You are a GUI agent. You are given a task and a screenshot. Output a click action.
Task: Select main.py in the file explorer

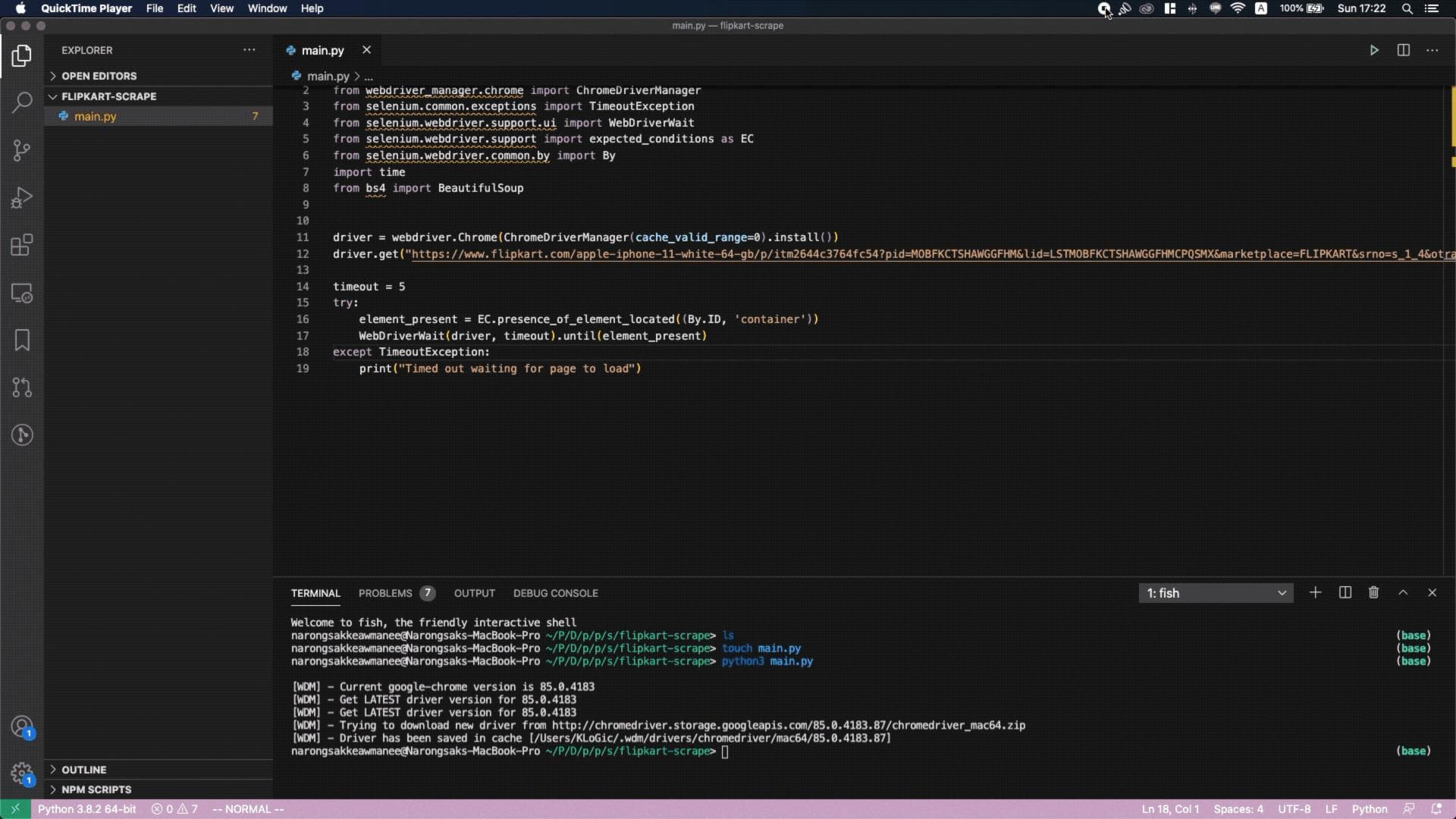click(158, 116)
